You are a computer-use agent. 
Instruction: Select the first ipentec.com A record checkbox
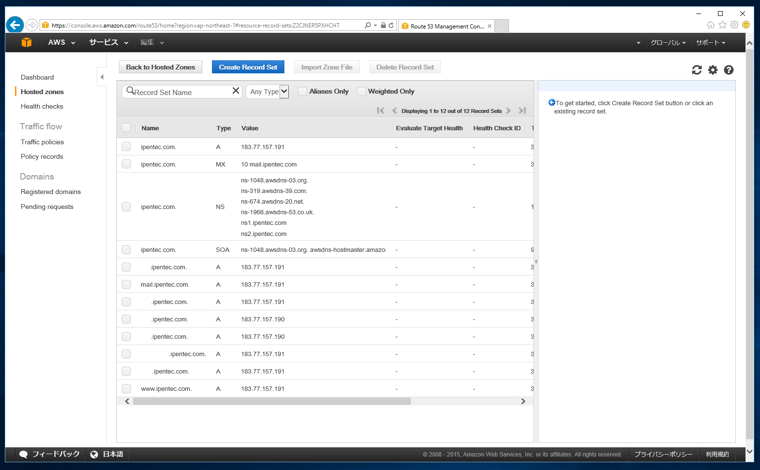pyautogui.click(x=126, y=147)
